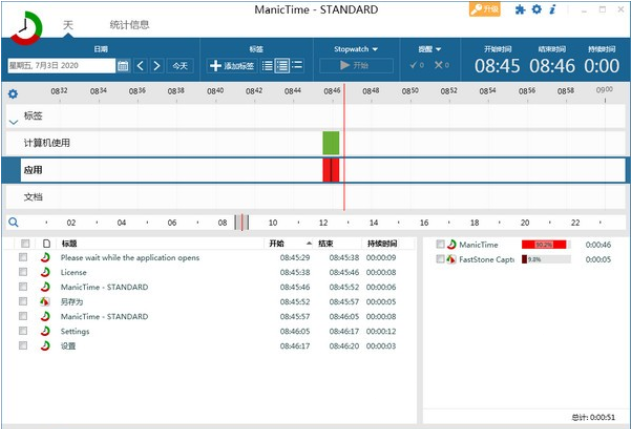Image resolution: width=633 pixels, height=429 pixels.
Task: Check the 另存为 row checkbox
Action: point(23,301)
